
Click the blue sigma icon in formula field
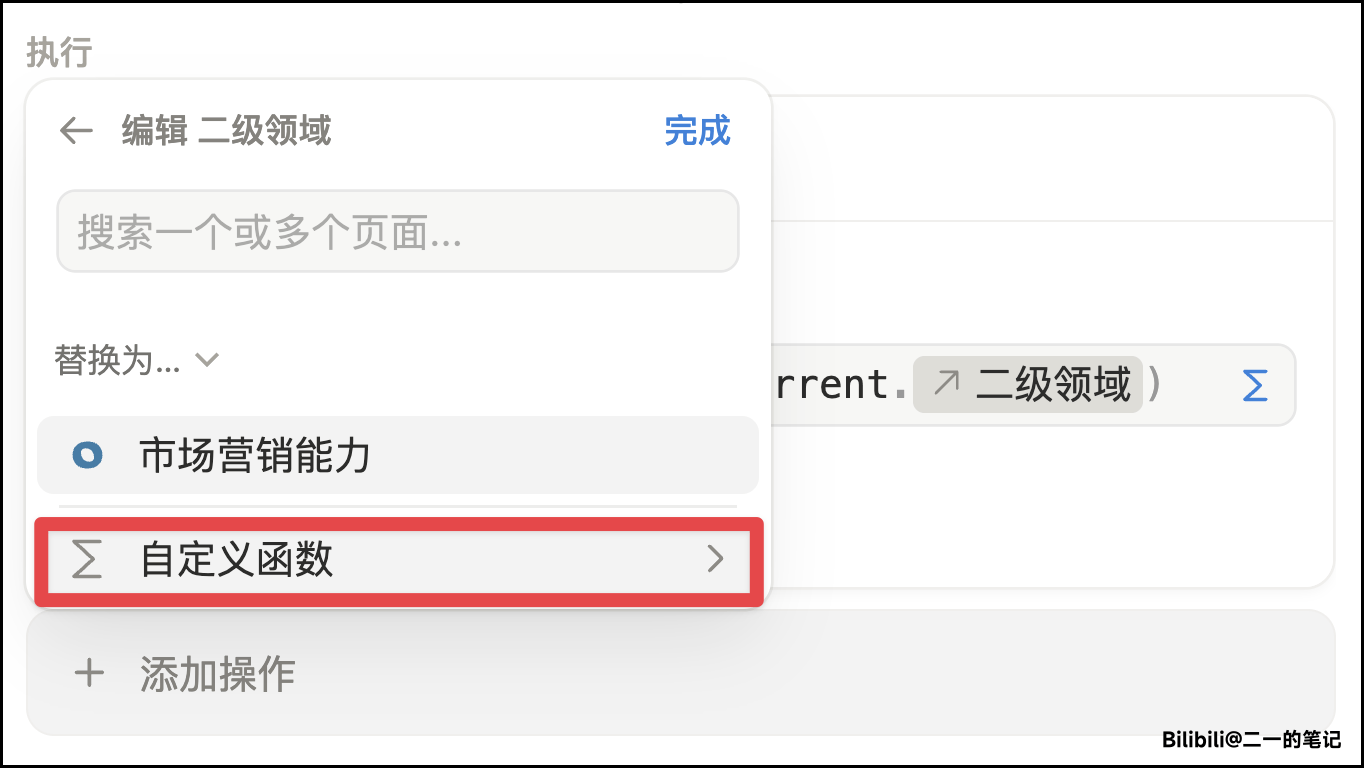(1254, 386)
